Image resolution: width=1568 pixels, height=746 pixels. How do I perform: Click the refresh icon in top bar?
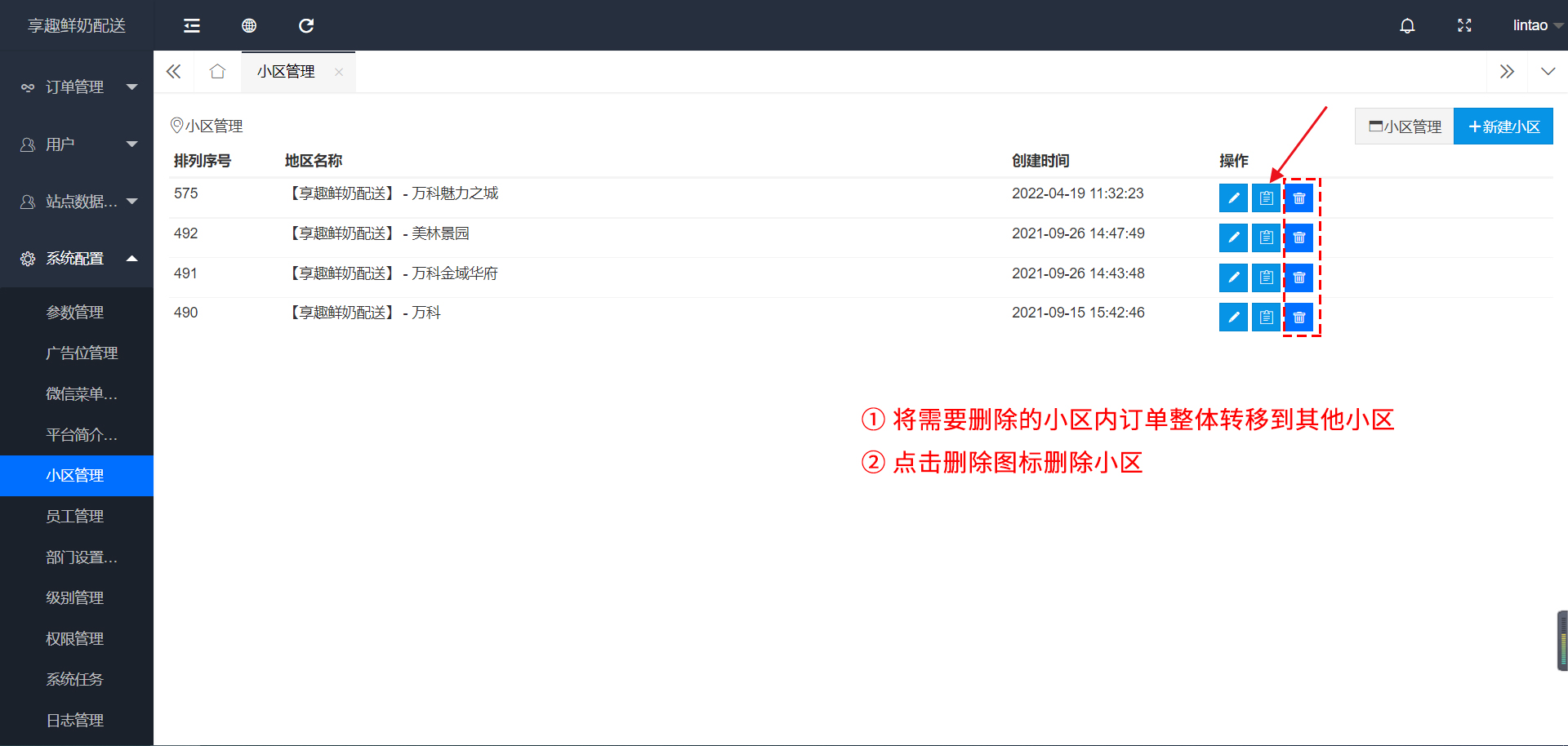(x=306, y=26)
